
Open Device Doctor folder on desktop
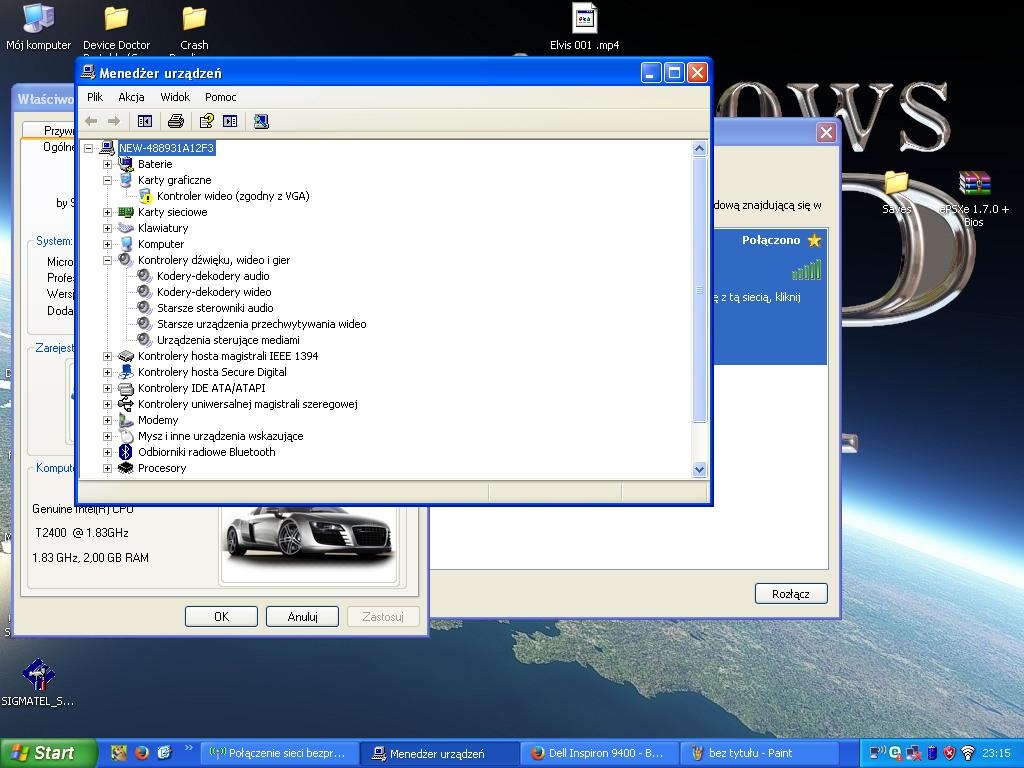(116, 27)
